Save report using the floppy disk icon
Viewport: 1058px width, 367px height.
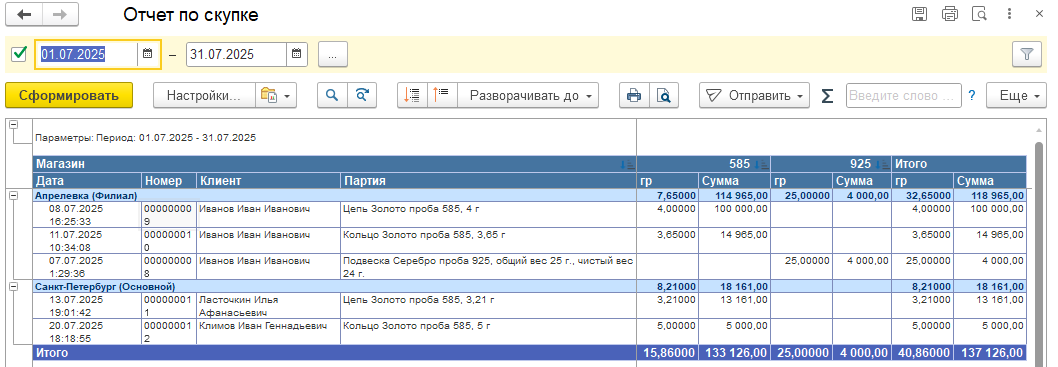pyautogui.click(x=919, y=14)
